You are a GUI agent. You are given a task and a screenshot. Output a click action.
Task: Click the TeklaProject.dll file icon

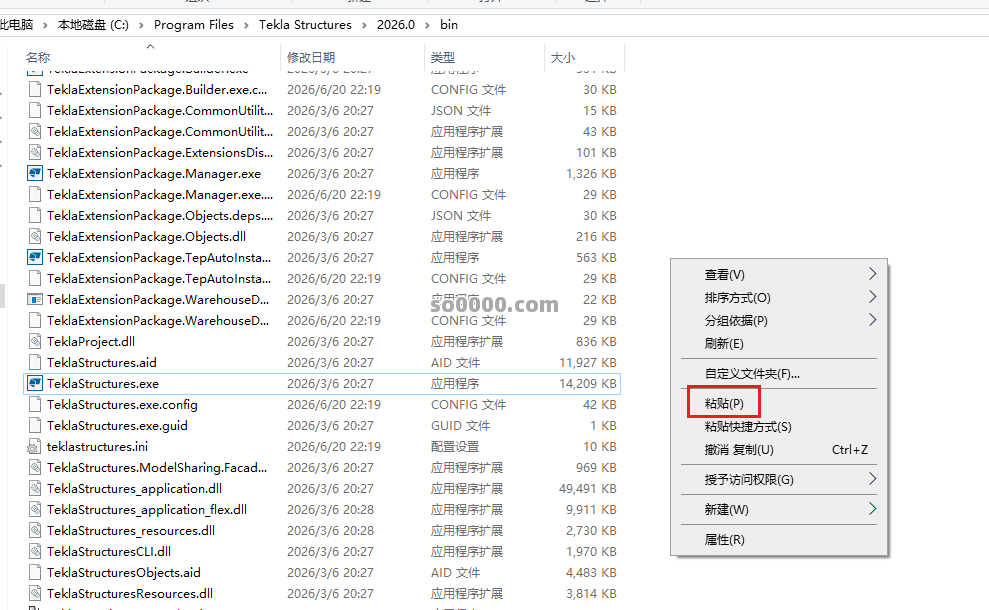coord(35,342)
